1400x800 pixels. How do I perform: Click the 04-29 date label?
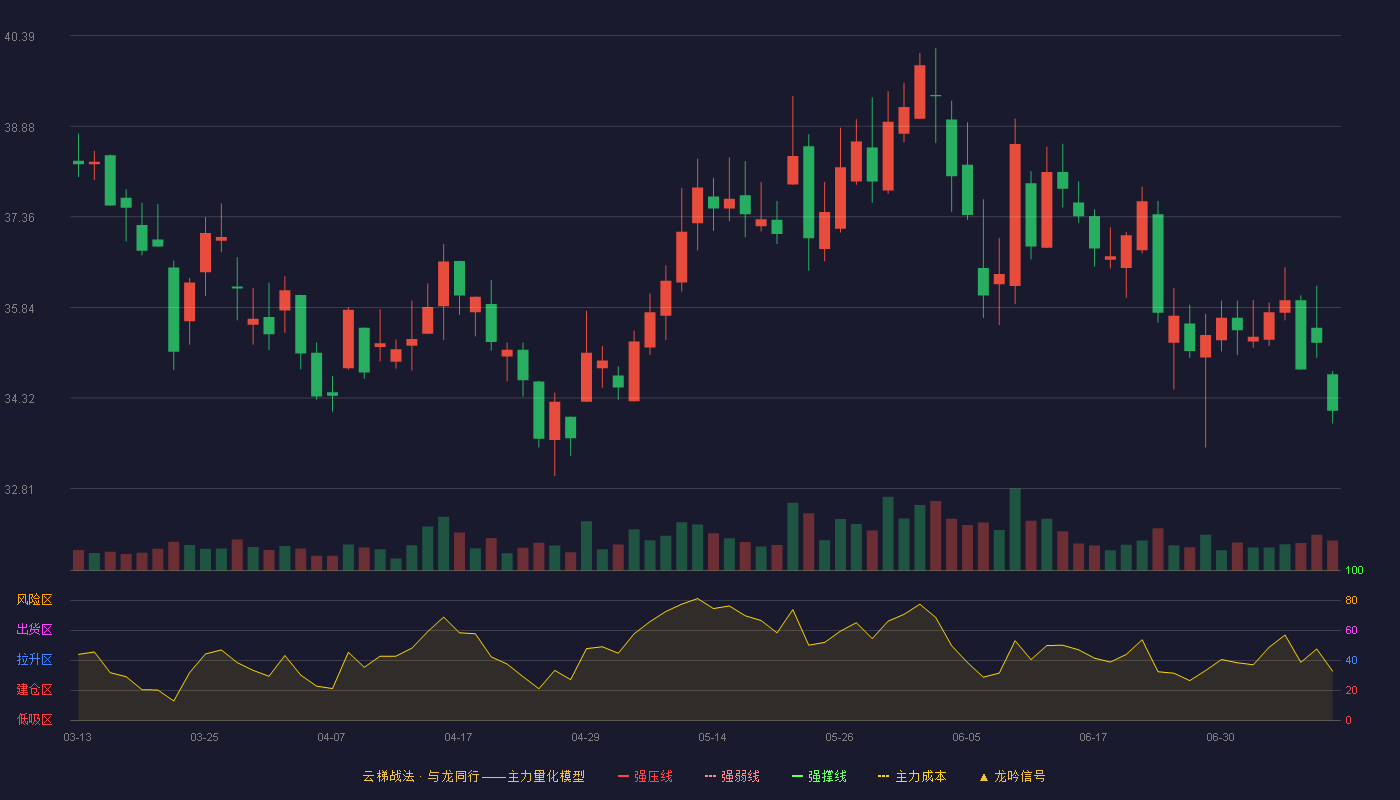point(586,737)
